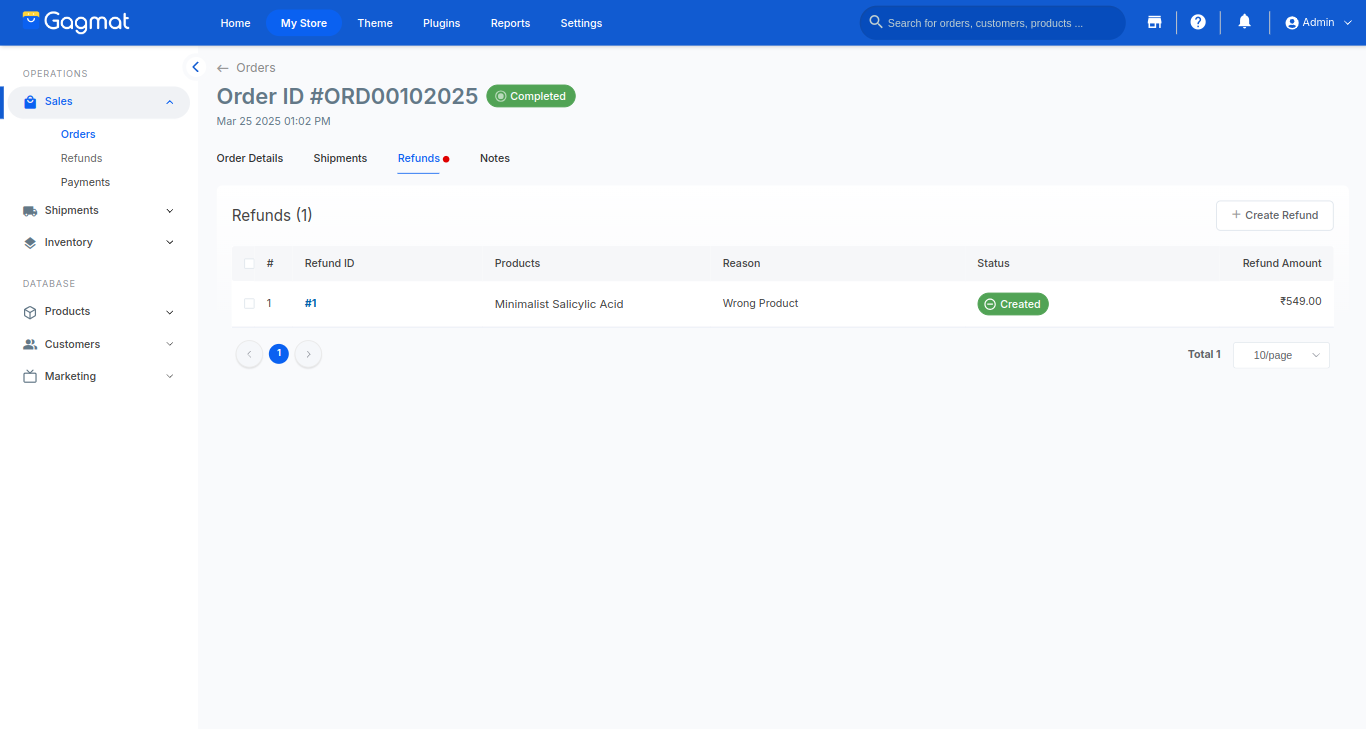
Task: Tick the checkbox for refund #1 row
Action: pyautogui.click(x=249, y=304)
